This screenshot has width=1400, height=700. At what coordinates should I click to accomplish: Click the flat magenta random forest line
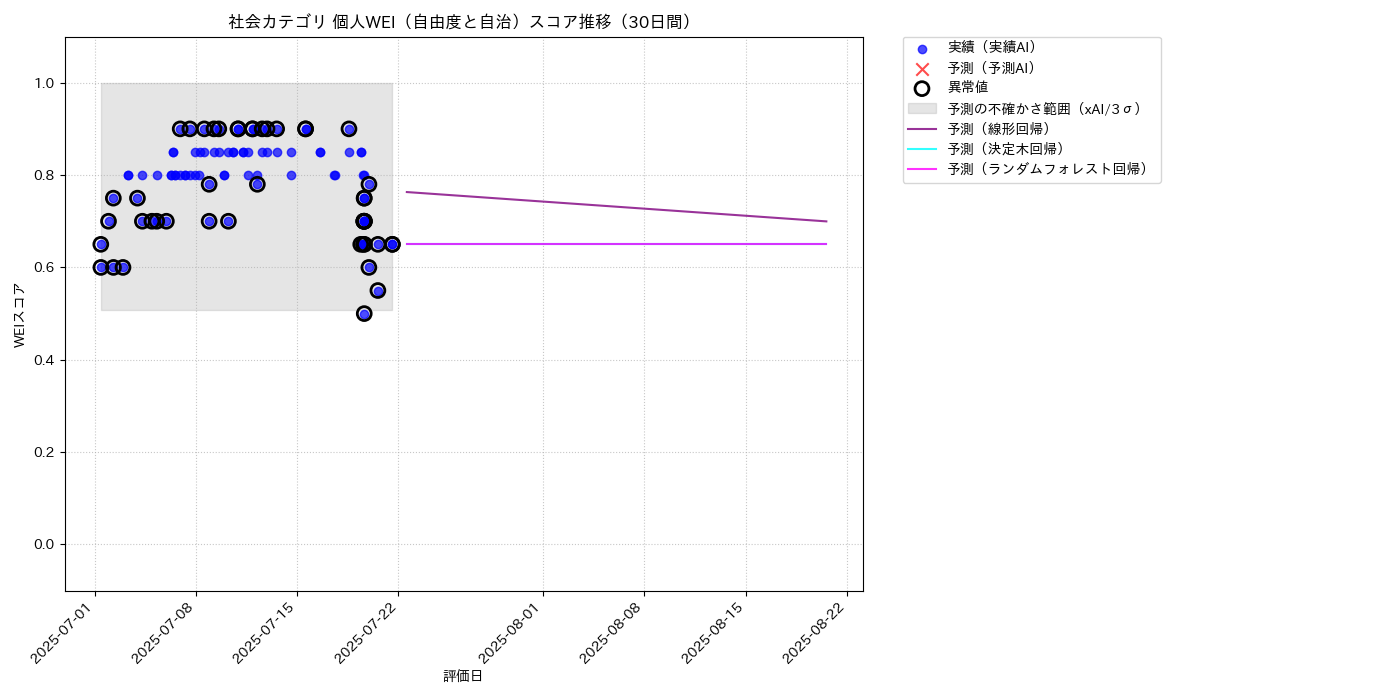616,244
